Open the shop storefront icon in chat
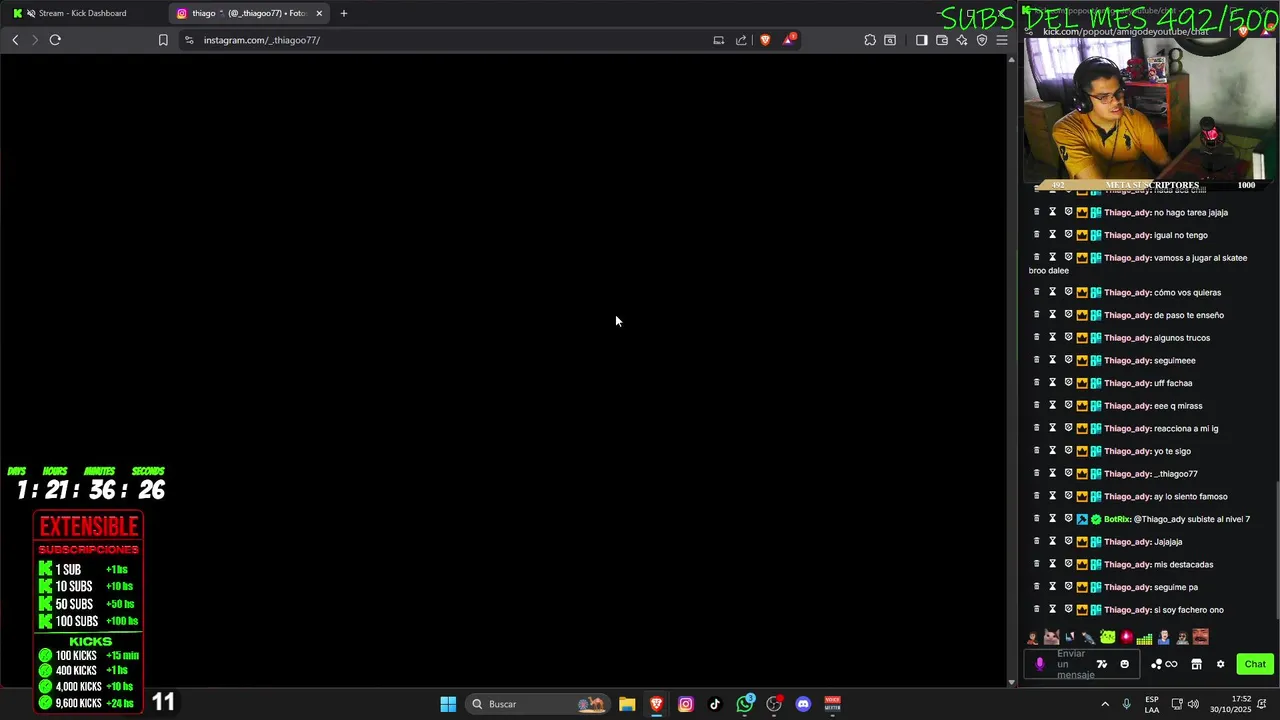Viewport: 1280px width, 720px height. 1196,664
